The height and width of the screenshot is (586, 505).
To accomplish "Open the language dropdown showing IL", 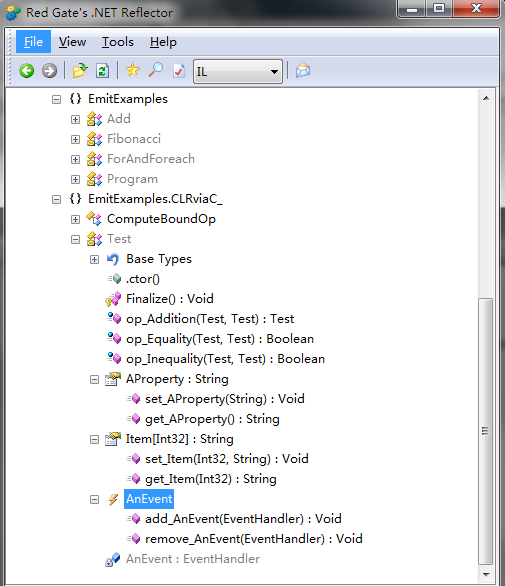I will [238, 71].
